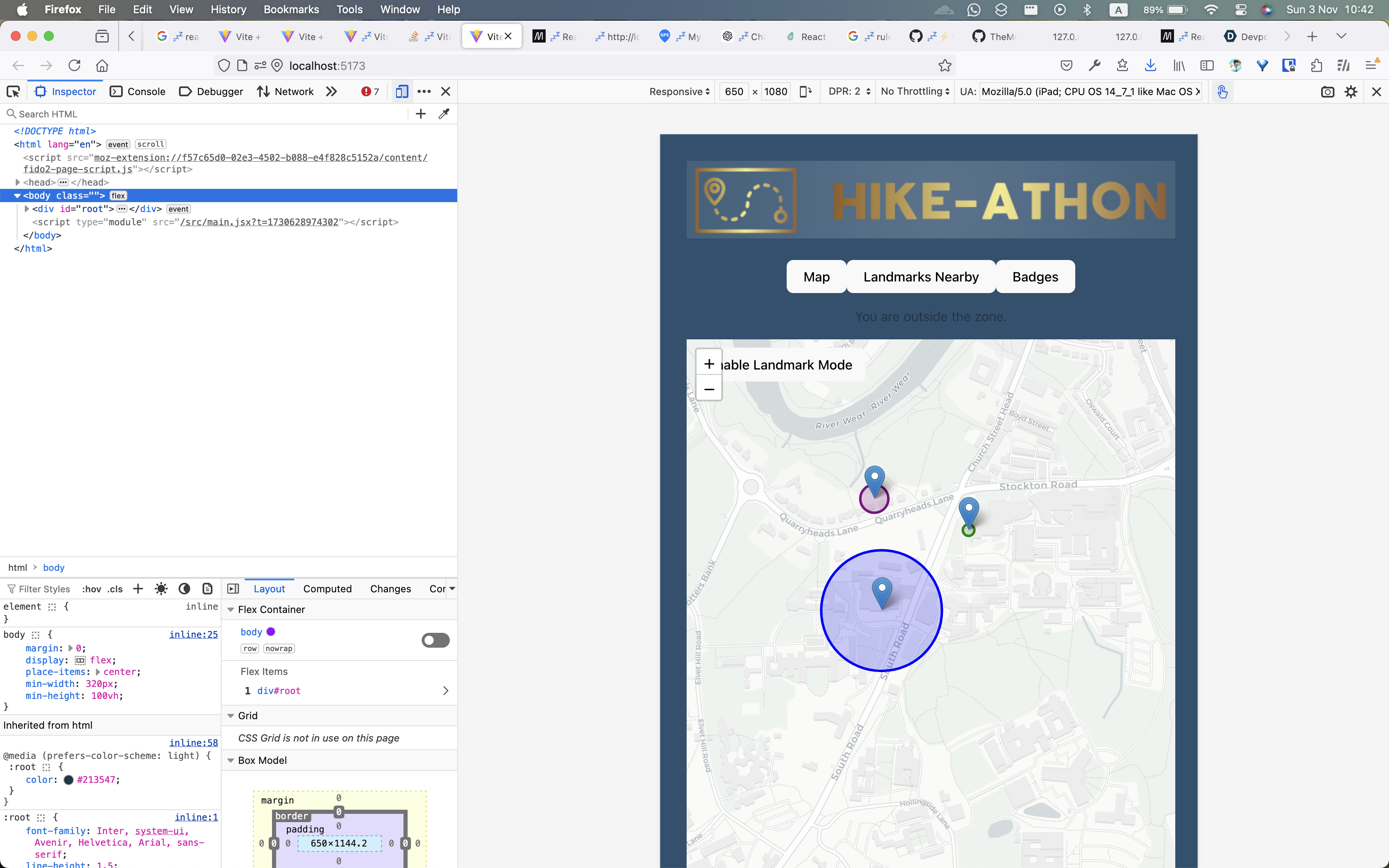Expand the head element node
Screen dimensions: 1389x868
[x=18, y=183]
